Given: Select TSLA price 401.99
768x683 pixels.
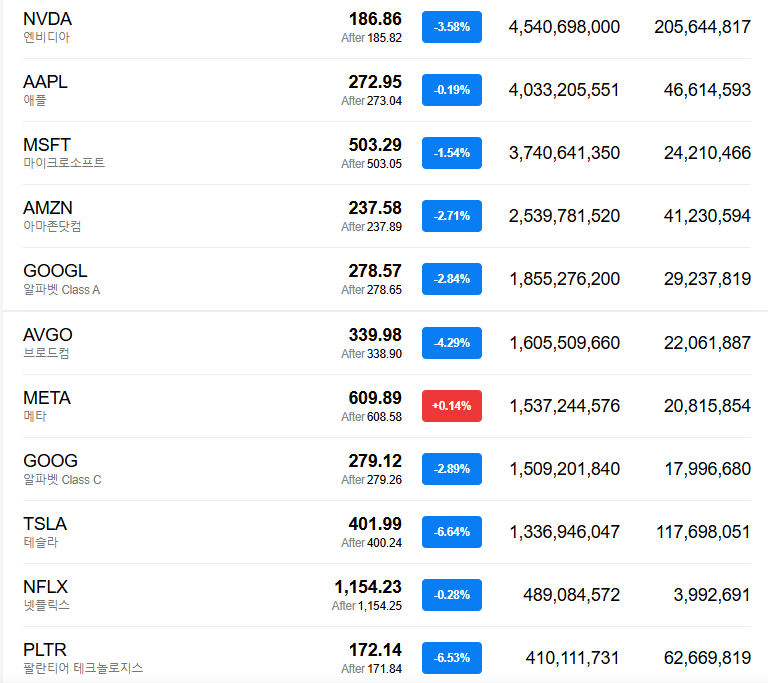Looking at the screenshot, I should [375, 524].
